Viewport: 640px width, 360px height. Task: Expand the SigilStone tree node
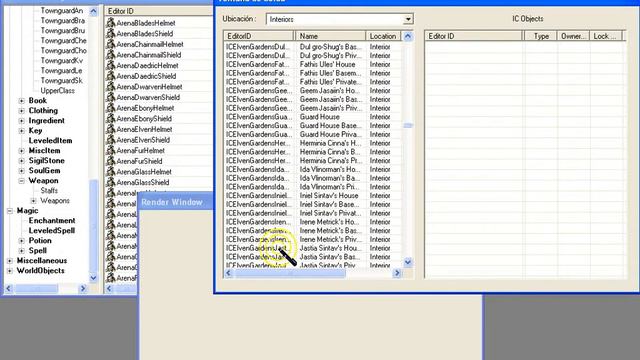22,161
